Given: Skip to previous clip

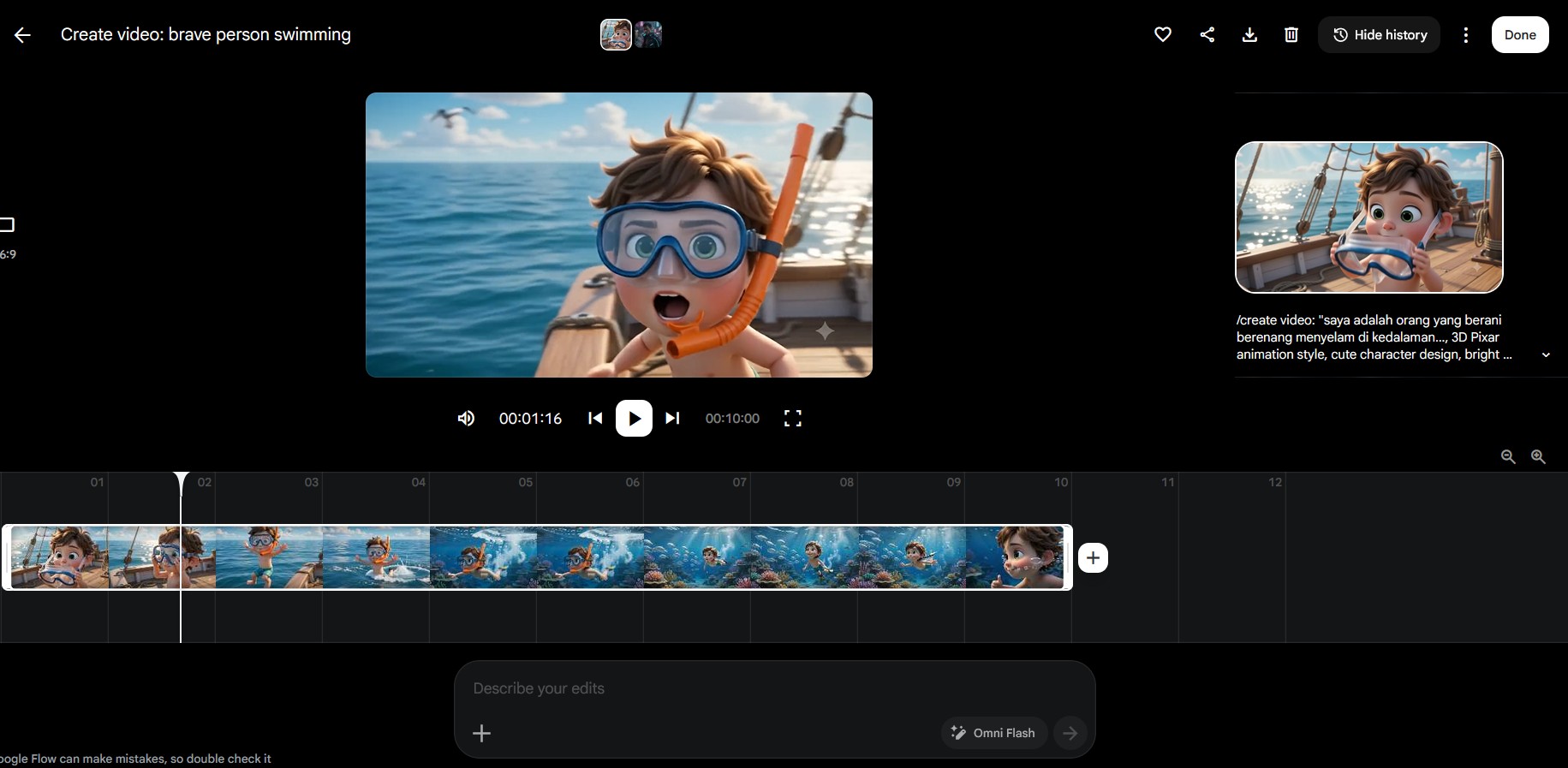Looking at the screenshot, I should click(x=595, y=419).
